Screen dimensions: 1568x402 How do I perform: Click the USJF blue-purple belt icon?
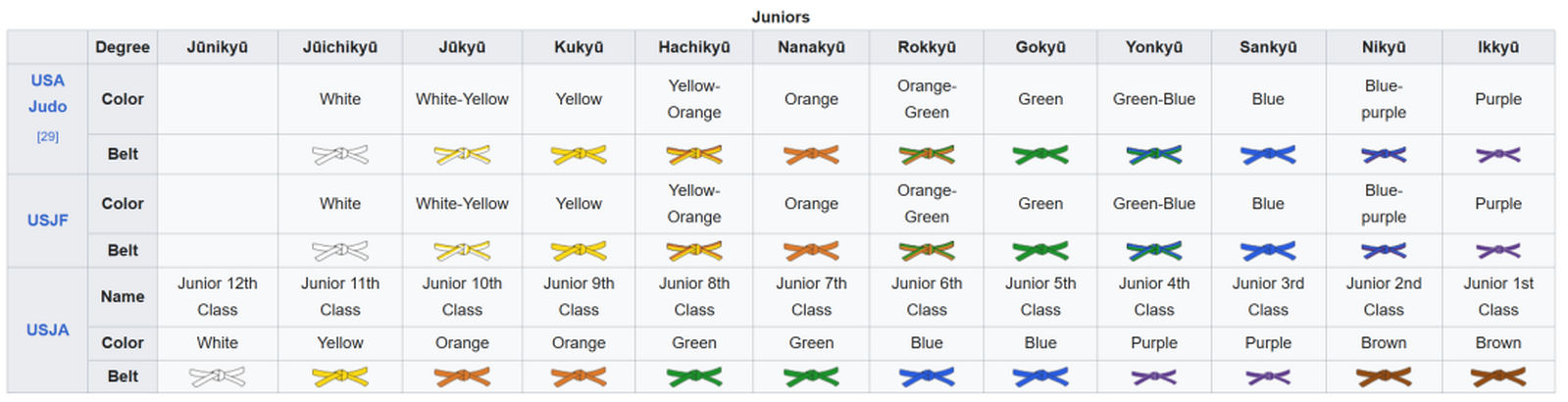[x=1383, y=251]
